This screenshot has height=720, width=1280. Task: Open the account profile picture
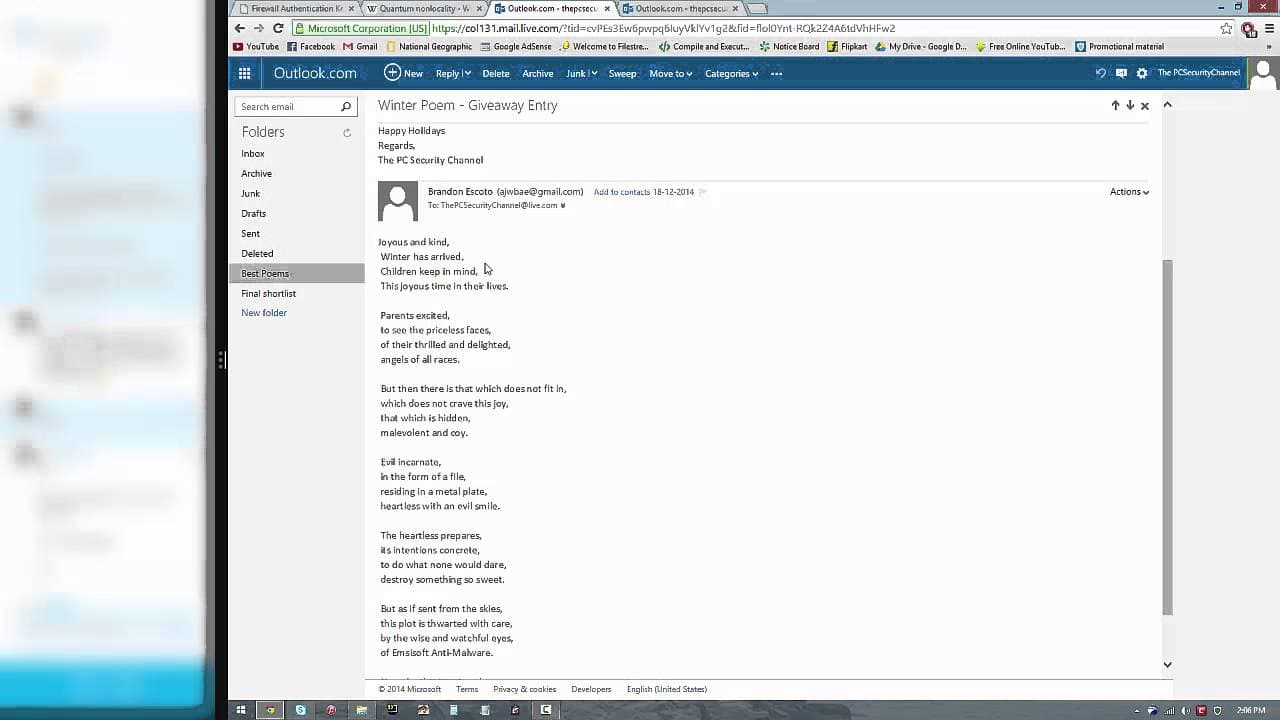coord(1264,73)
